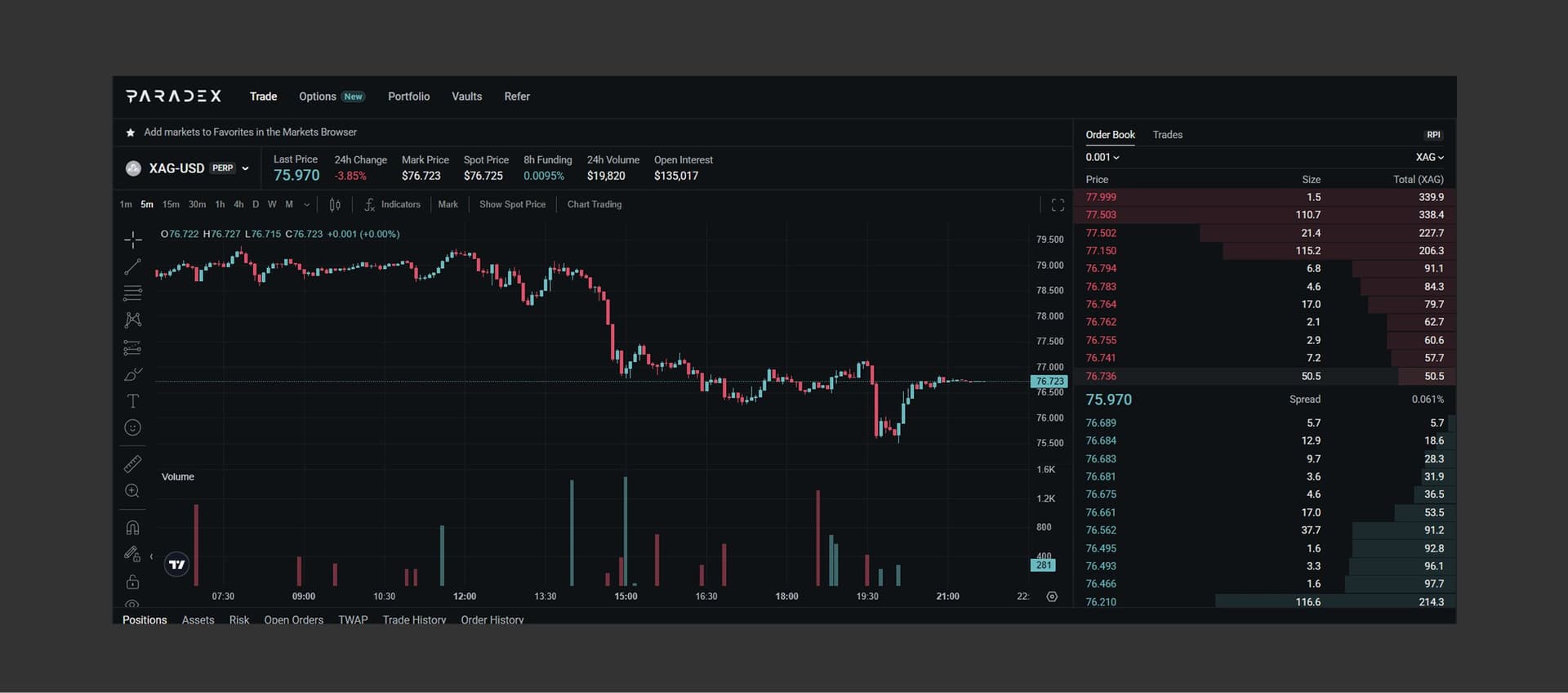
Task: Select the trend line drawing tool
Action: point(132,267)
